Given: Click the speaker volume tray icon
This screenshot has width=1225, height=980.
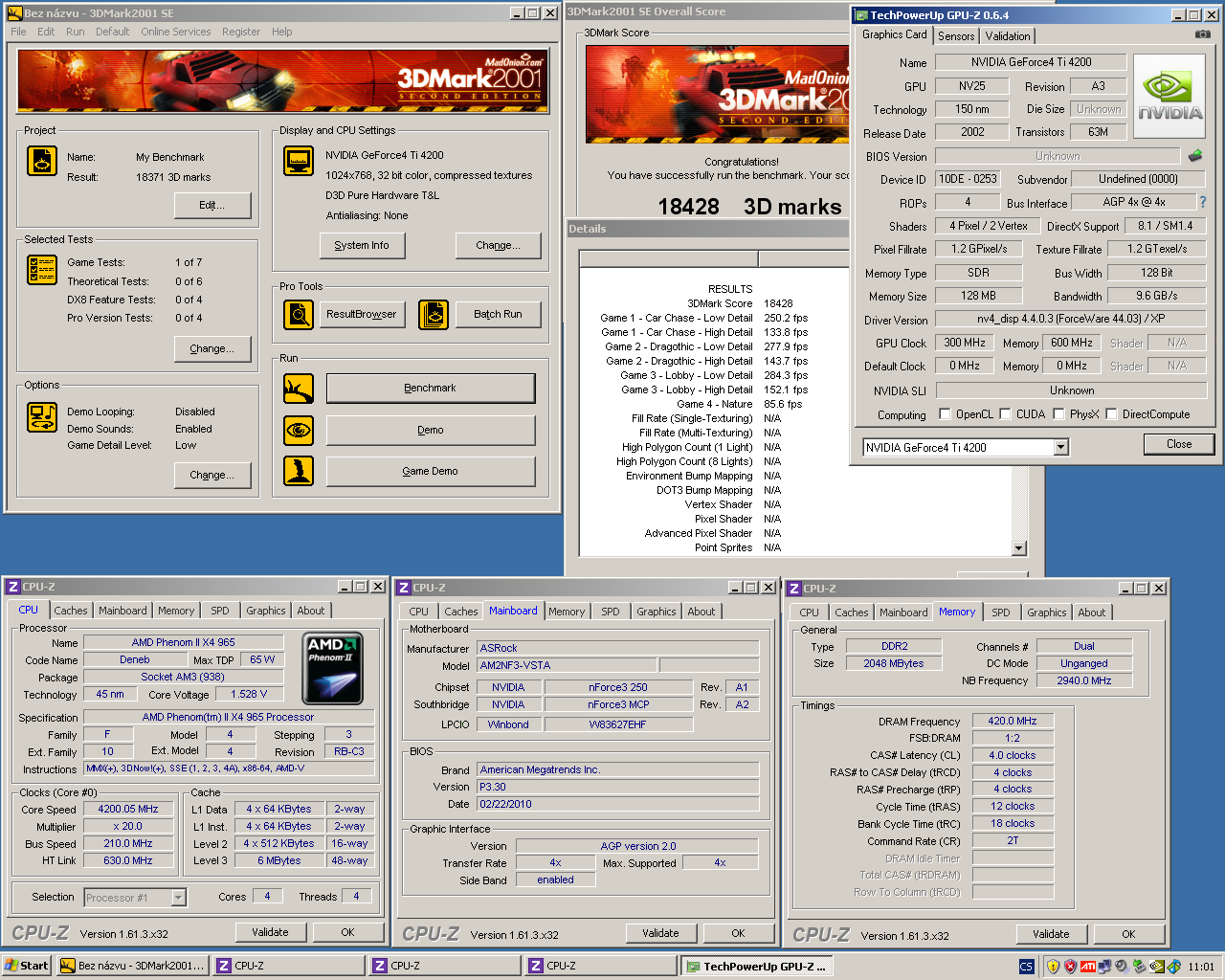Looking at the screenshot, I should [1122, 967].
